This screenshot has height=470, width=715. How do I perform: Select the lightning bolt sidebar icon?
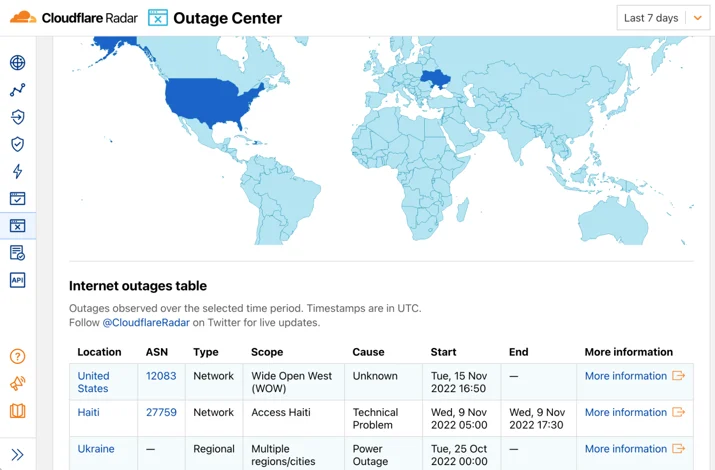[17, 171]
